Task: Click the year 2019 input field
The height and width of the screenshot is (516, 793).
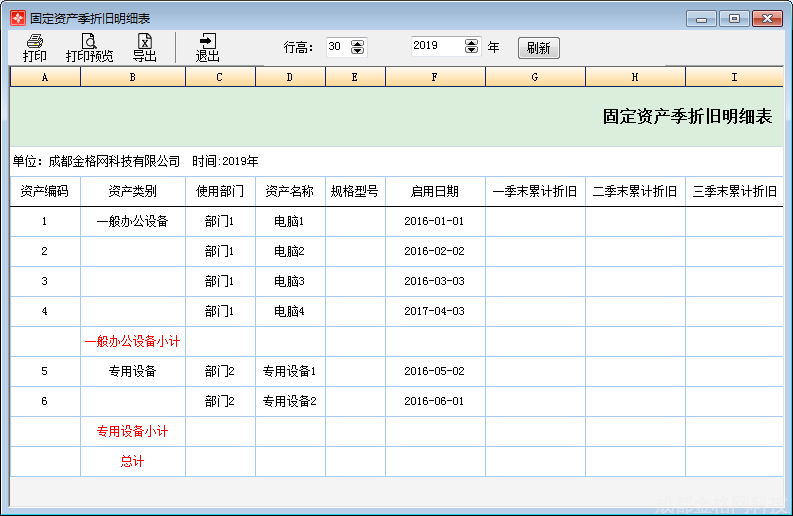Action: tap(435, 46)
